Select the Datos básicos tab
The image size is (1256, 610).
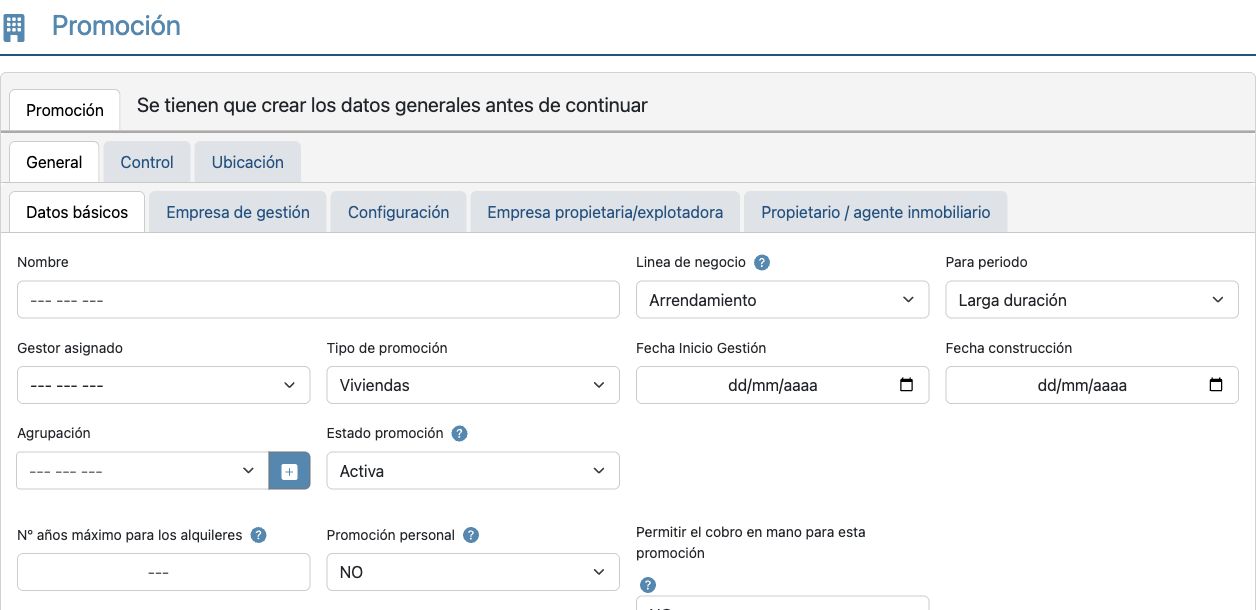point(77,212)
